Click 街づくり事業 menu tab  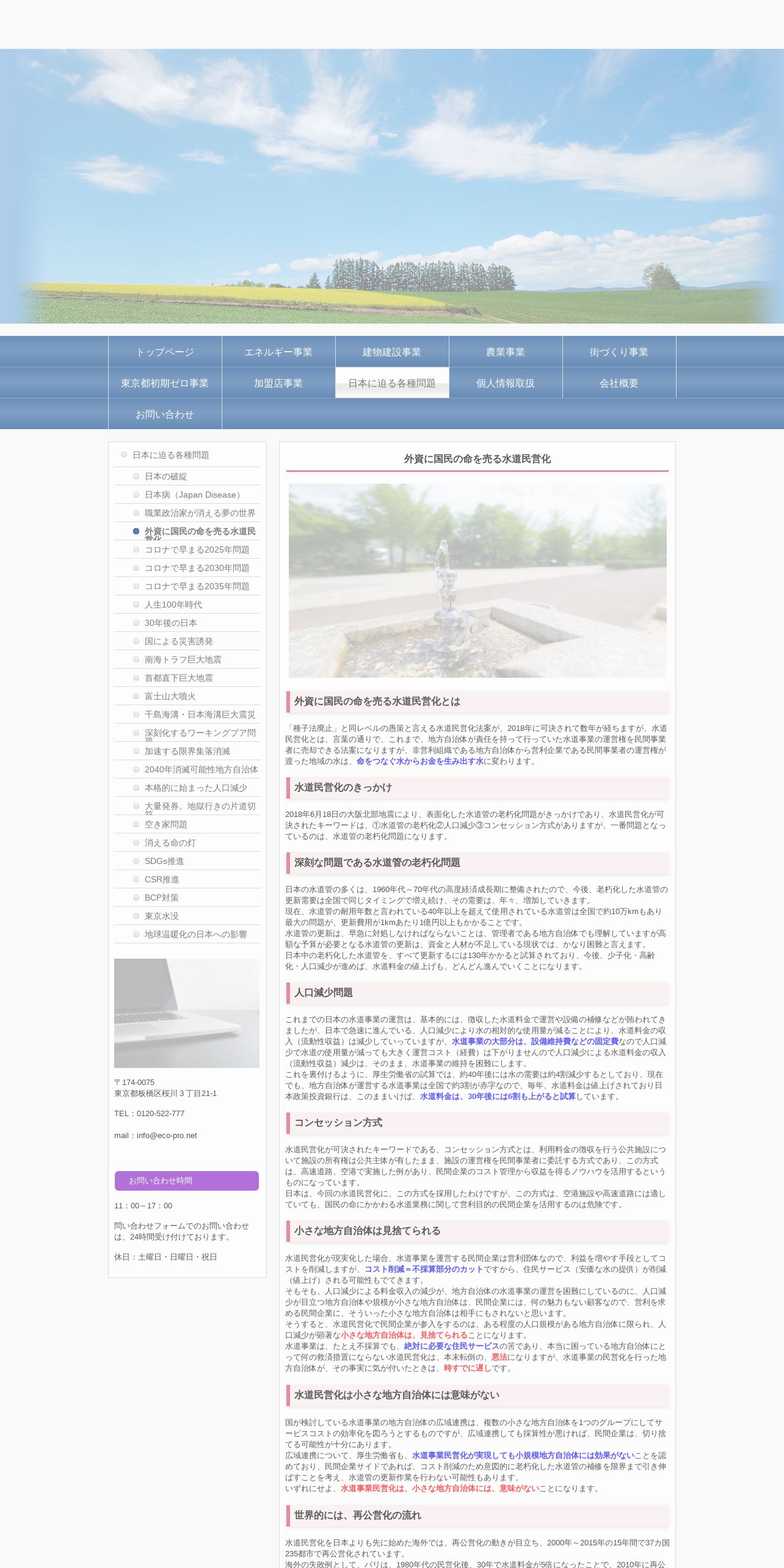[x=619, y=352]
